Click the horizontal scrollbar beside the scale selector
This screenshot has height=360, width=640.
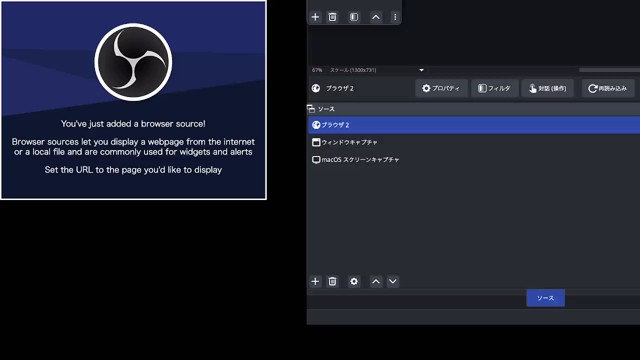click(x=609, y=70)
